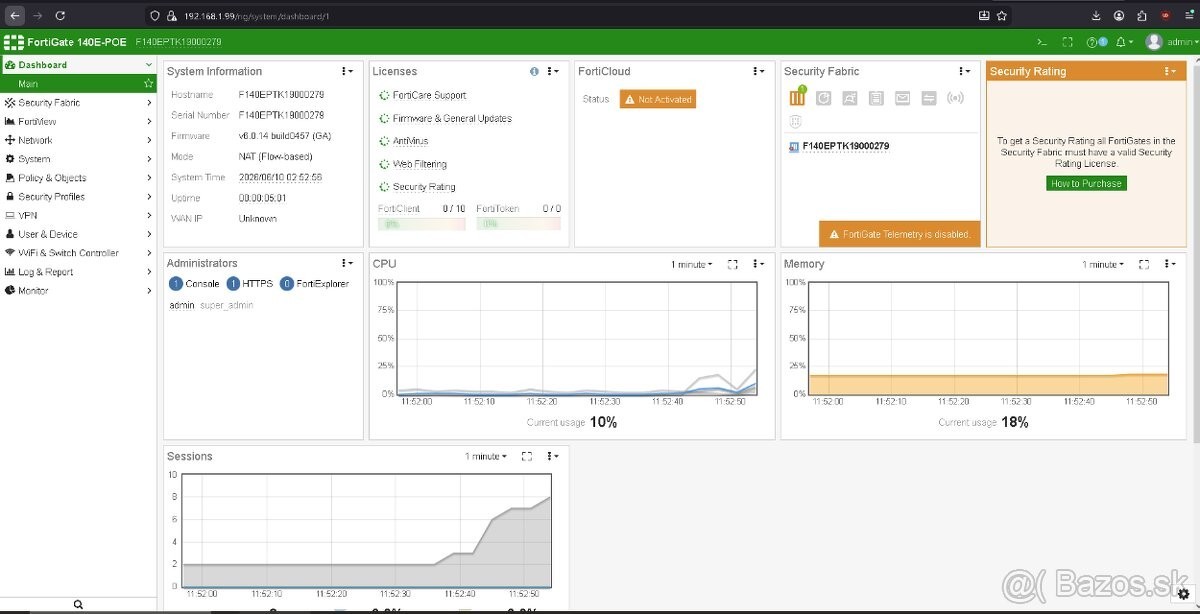Open the browser extensions puzzle icon
This screenshot has height=614, width=1200.
pyautogui.click(x=1142, y=16)
